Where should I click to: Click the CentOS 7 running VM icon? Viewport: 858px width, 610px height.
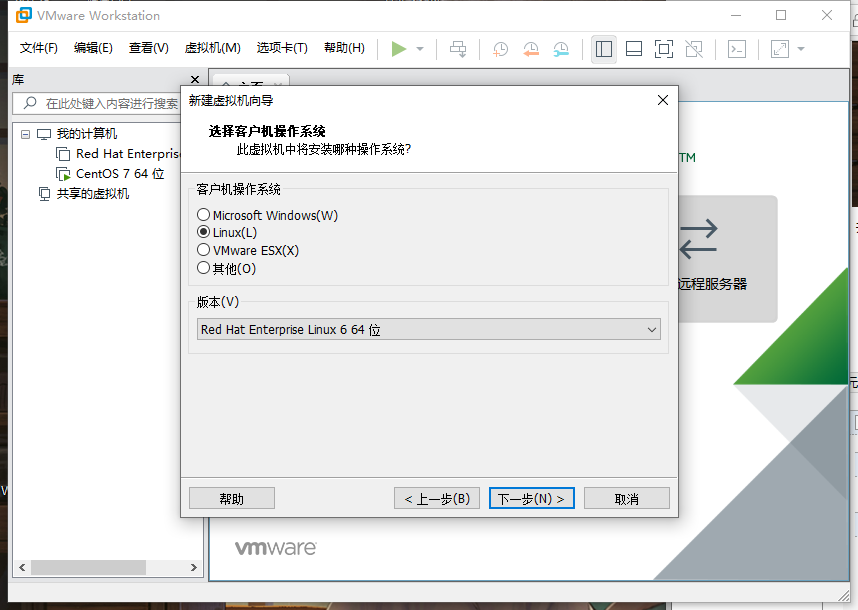point(63,174)
